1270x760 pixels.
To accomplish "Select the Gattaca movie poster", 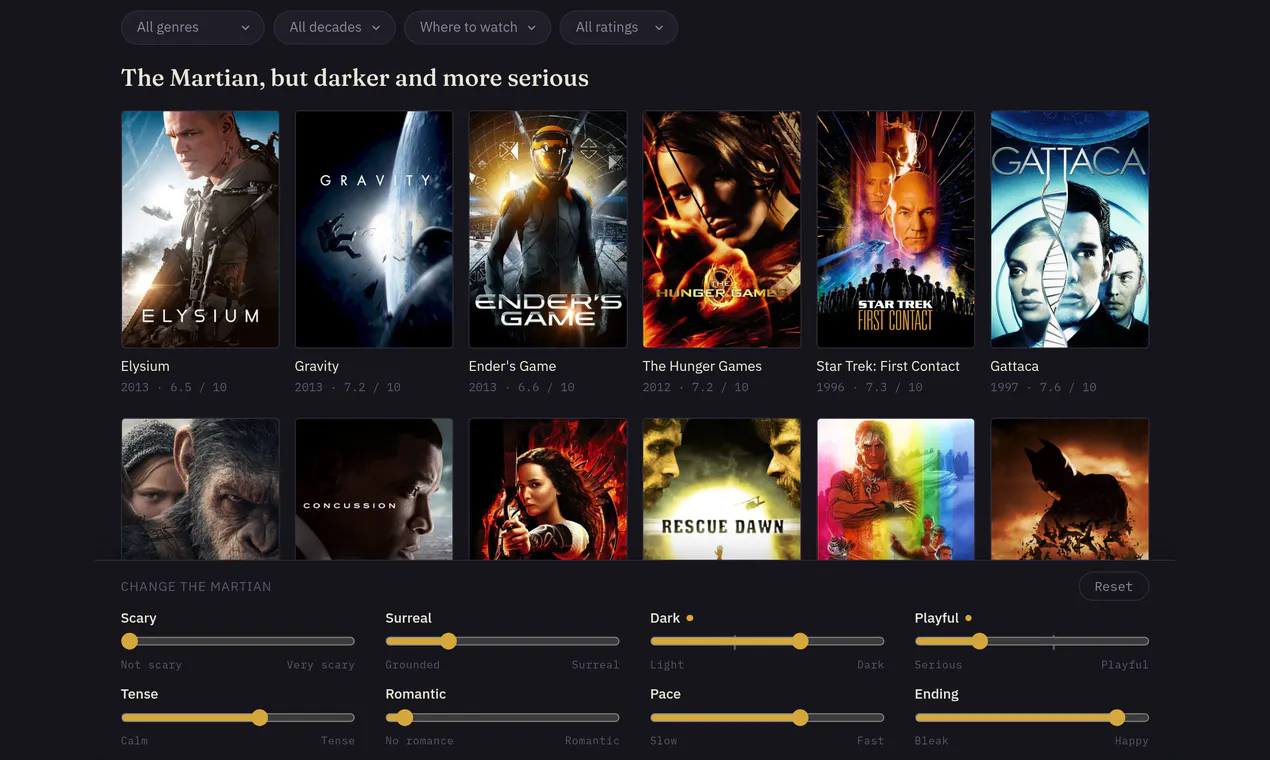I will [x=1070, y=229].
